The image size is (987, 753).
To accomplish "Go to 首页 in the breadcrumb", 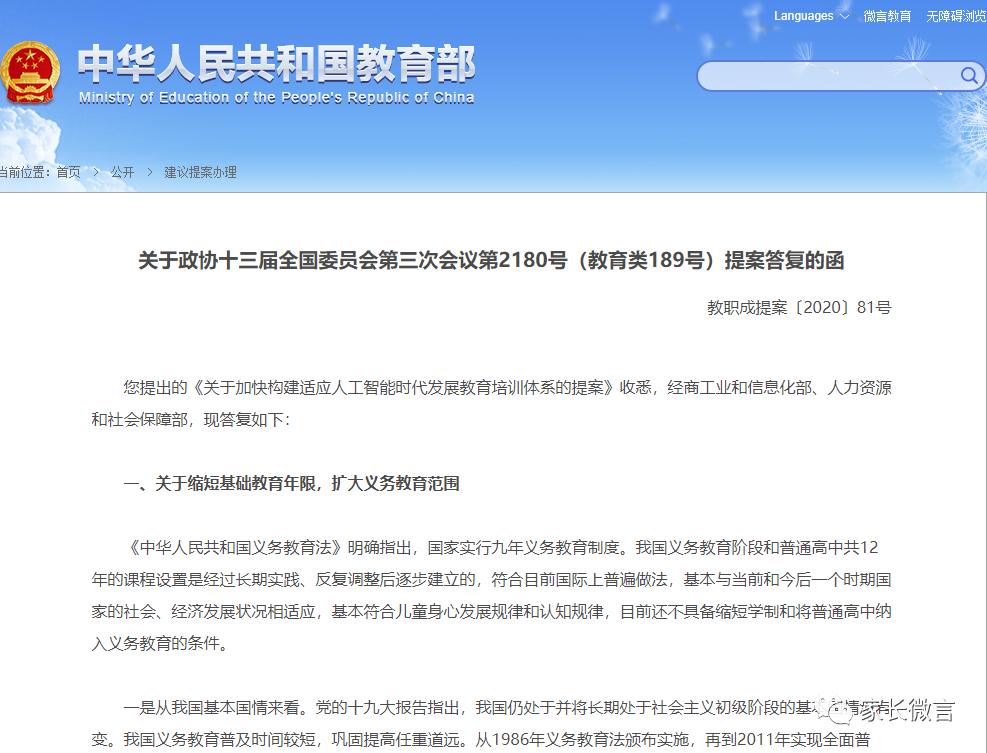I will (69, 172).
